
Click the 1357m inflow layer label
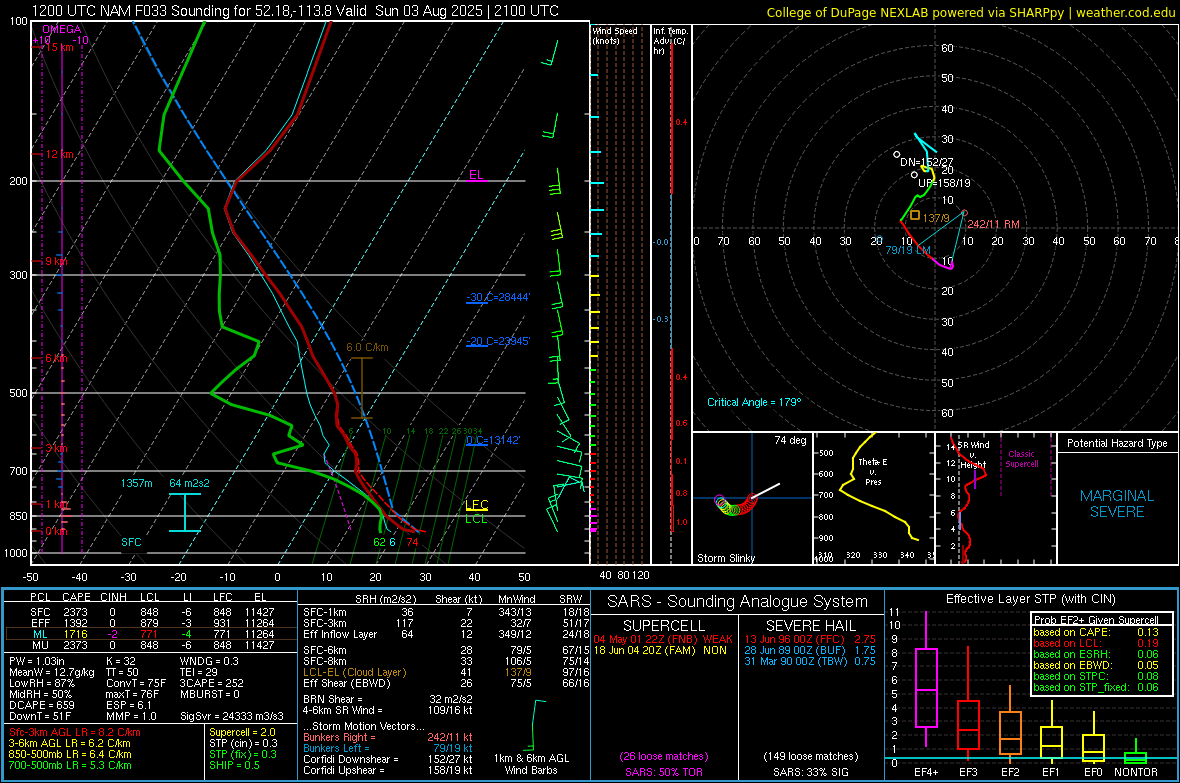pos(136,483)
